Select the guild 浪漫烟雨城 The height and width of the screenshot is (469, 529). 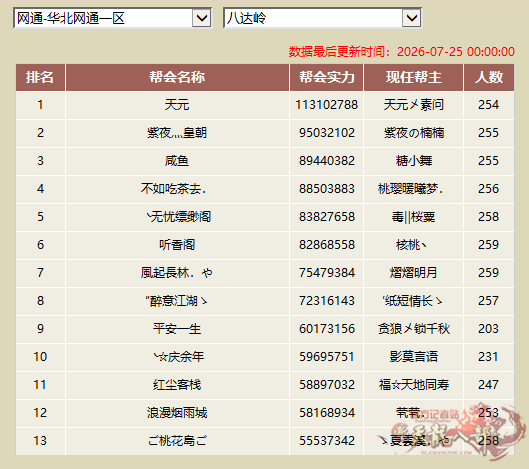(177, 413)
